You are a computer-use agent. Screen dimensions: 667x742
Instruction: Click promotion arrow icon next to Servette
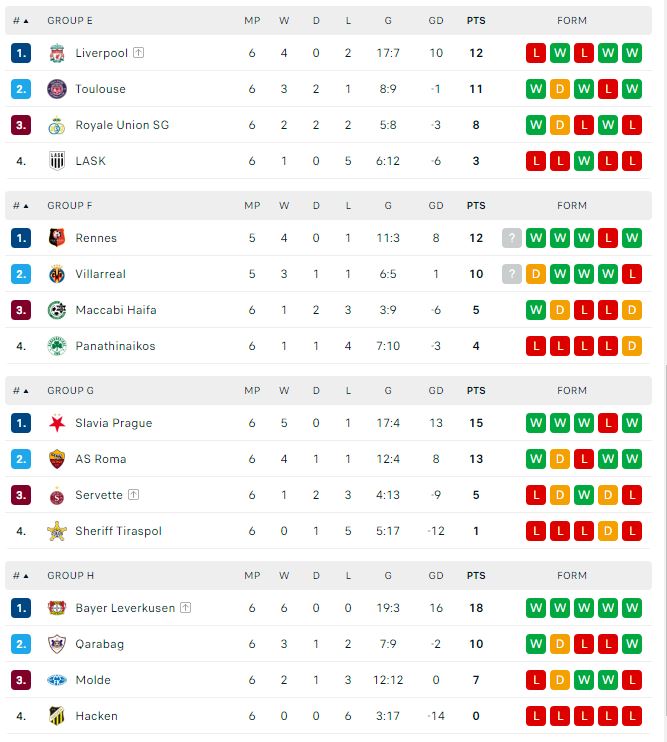[x=134, y=495]
